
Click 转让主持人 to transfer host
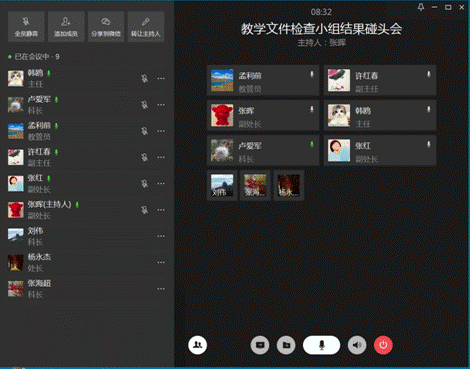coord(146,26)
